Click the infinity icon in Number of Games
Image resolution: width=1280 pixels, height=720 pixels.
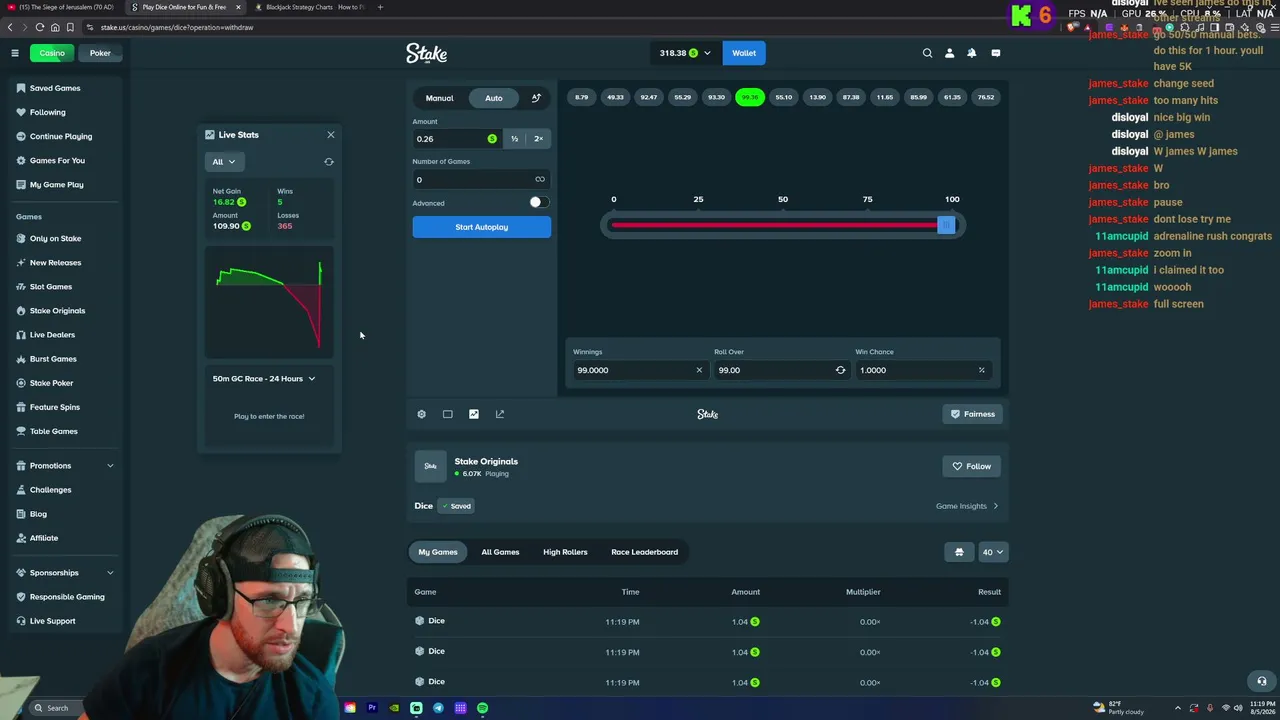click(x=540, y=180)
